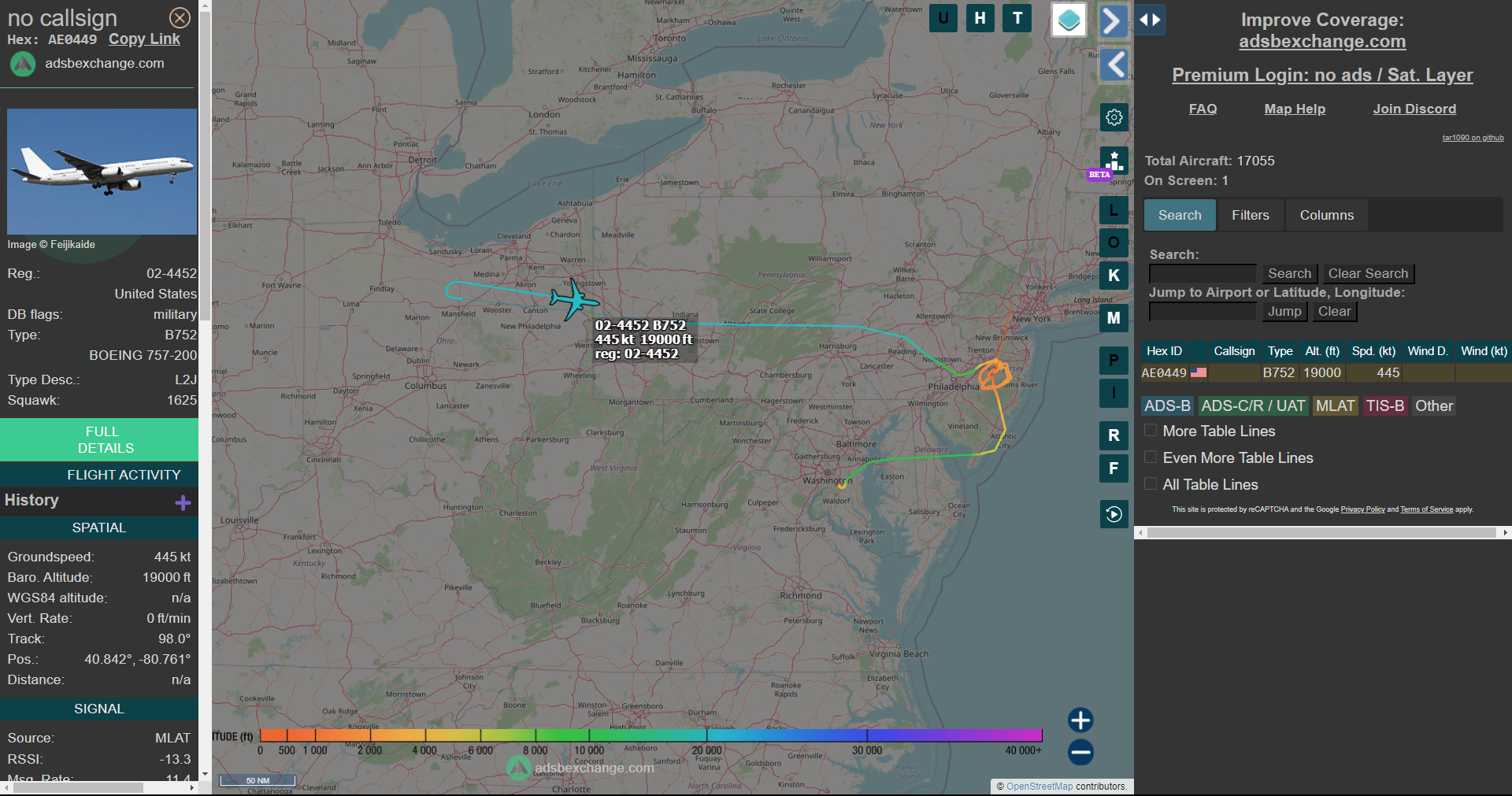Screen dimensions: 1512x796
Task: Open FLIGHT ACTIVITY button
Action: coord(99,475)
